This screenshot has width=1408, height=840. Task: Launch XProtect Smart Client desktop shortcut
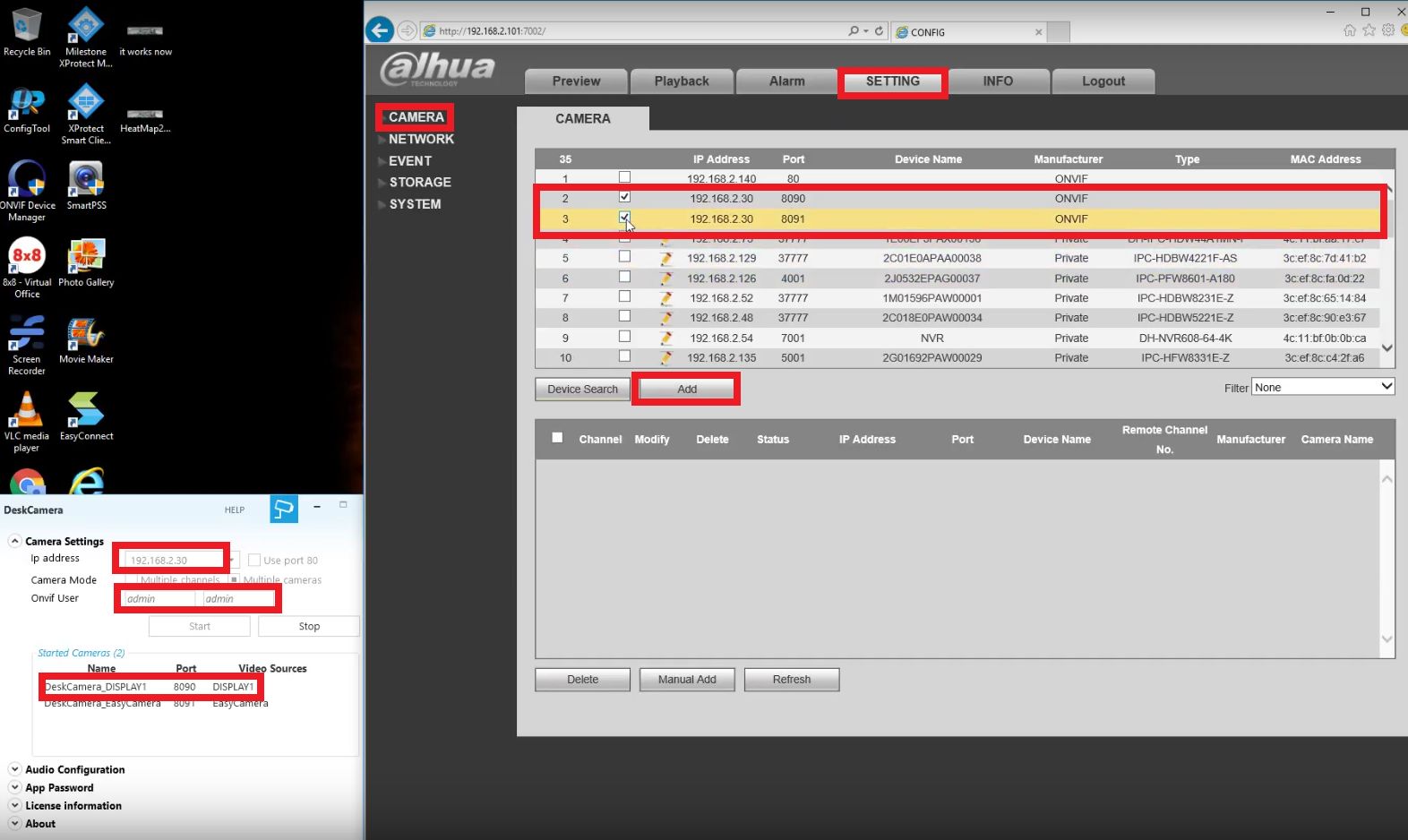click(x=86, y=114)
